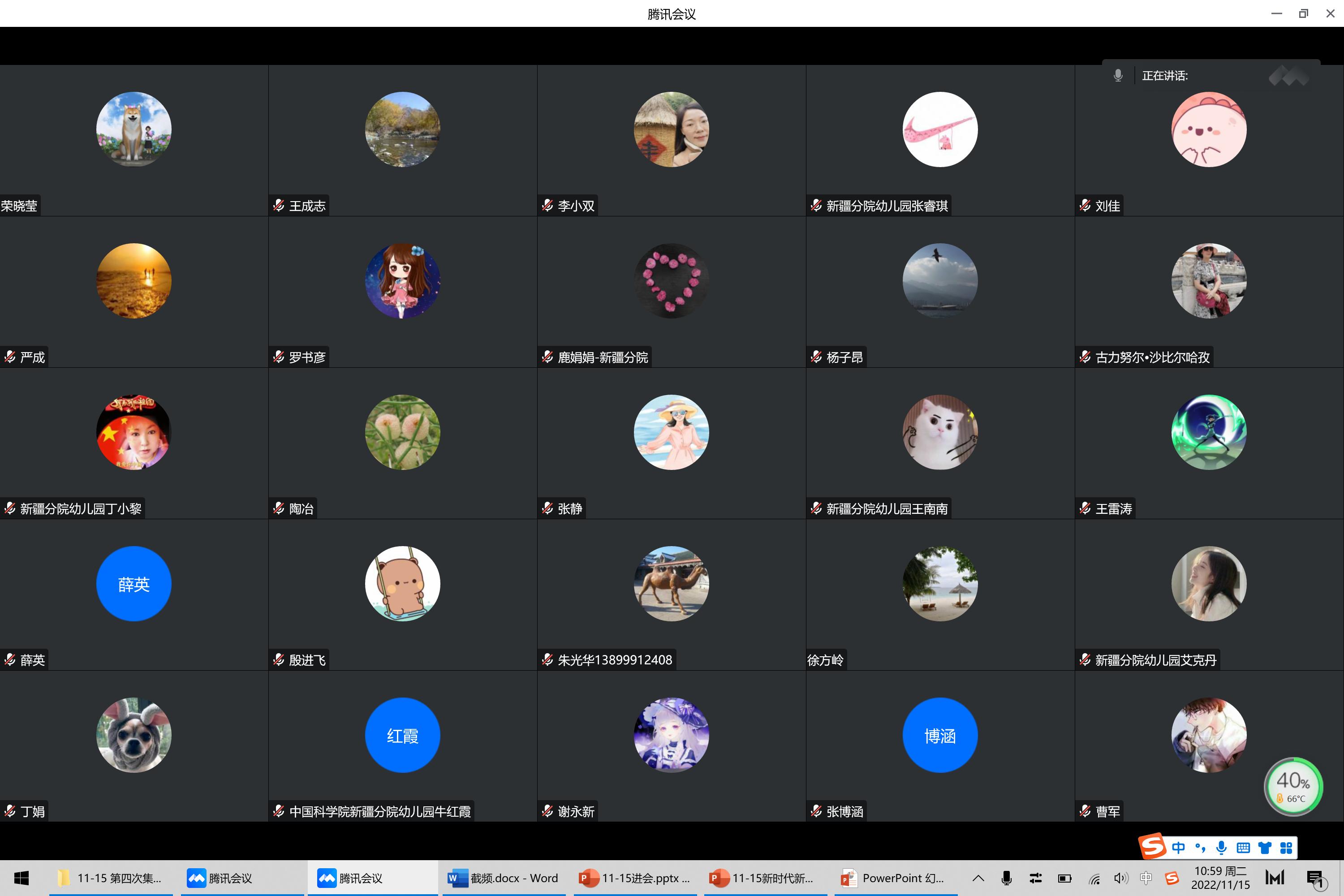Click 曹军's anime boy avatar
The image size is (1344, 896).
(1209, 735)
